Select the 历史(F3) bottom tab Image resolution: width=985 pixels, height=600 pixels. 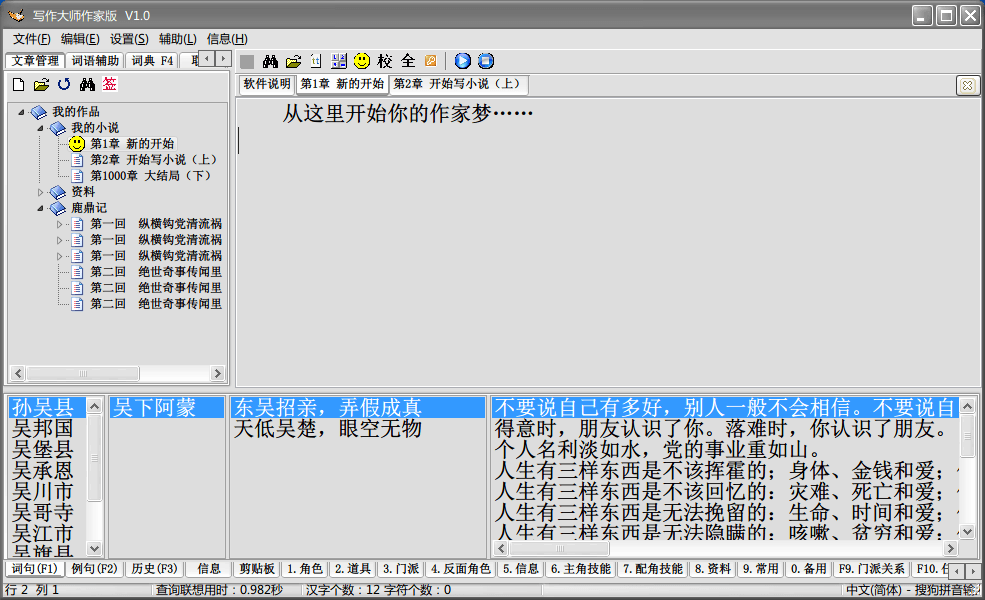(154, 569)
